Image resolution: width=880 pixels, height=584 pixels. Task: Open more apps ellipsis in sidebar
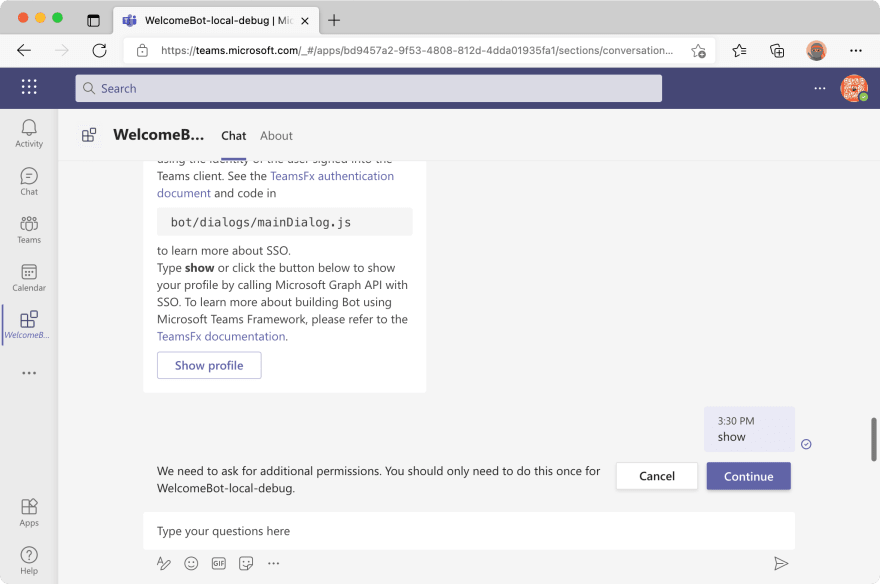pyautogui.click(x=29, y=373)
